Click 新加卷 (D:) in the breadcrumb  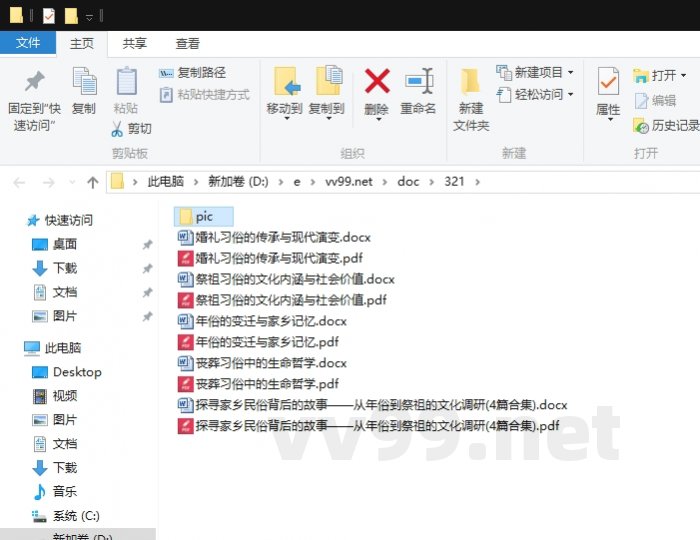click(238, 182)
